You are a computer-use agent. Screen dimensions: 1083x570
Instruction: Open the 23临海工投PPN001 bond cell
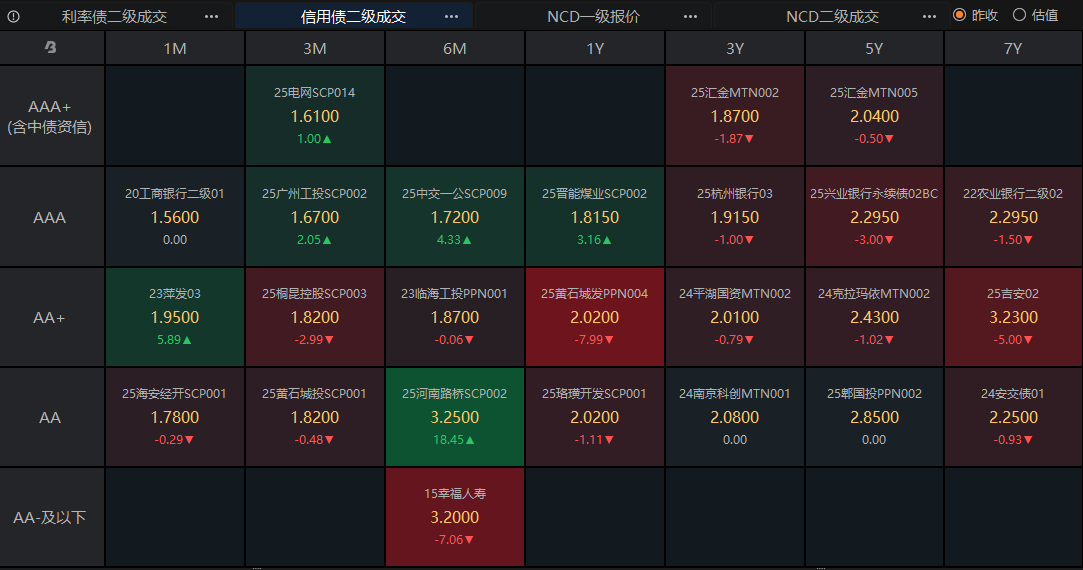(x=454, y=317)
